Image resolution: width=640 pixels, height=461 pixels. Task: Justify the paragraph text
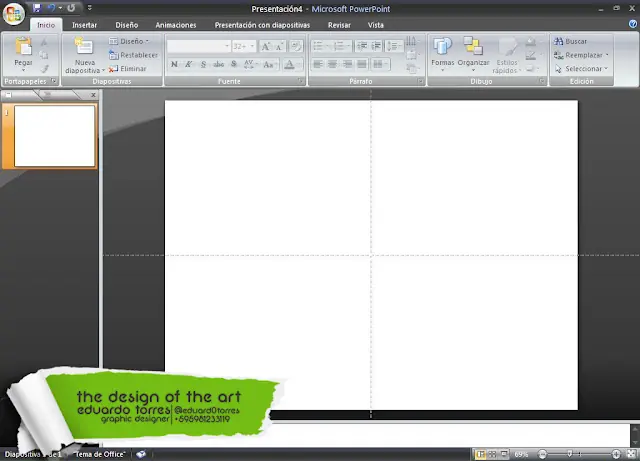click(362, 64)
